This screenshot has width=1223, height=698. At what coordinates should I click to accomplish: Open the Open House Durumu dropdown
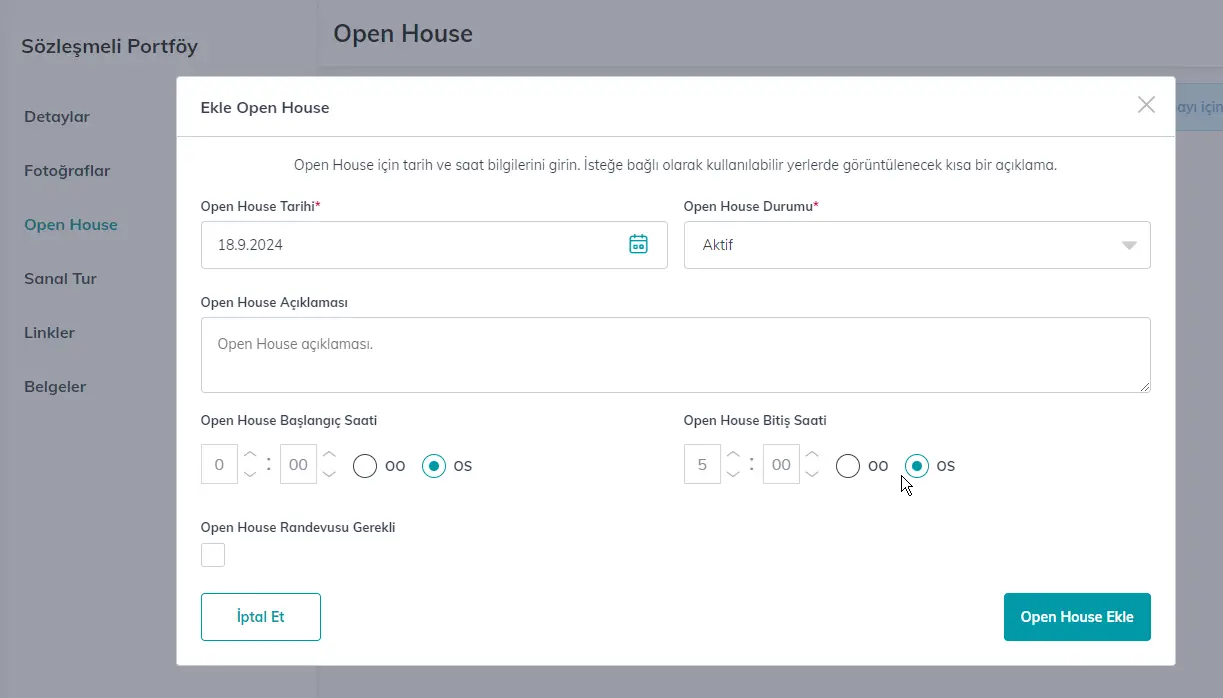coord(917,245)
